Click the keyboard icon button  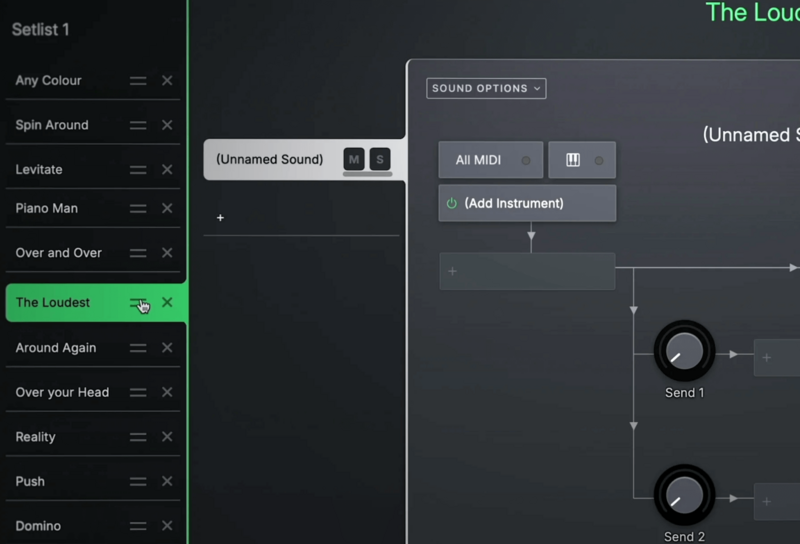pyautogui.click(x=573, y=160)
